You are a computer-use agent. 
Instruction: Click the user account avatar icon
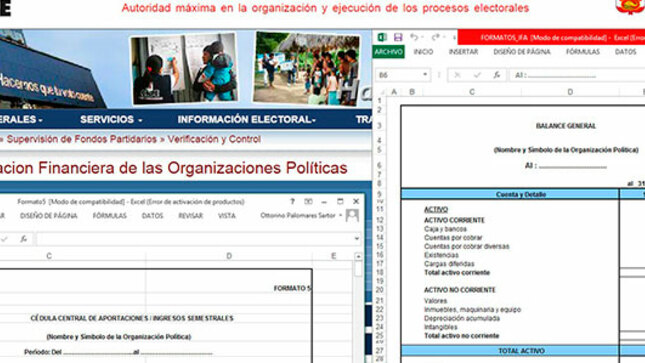click(352, 215)
